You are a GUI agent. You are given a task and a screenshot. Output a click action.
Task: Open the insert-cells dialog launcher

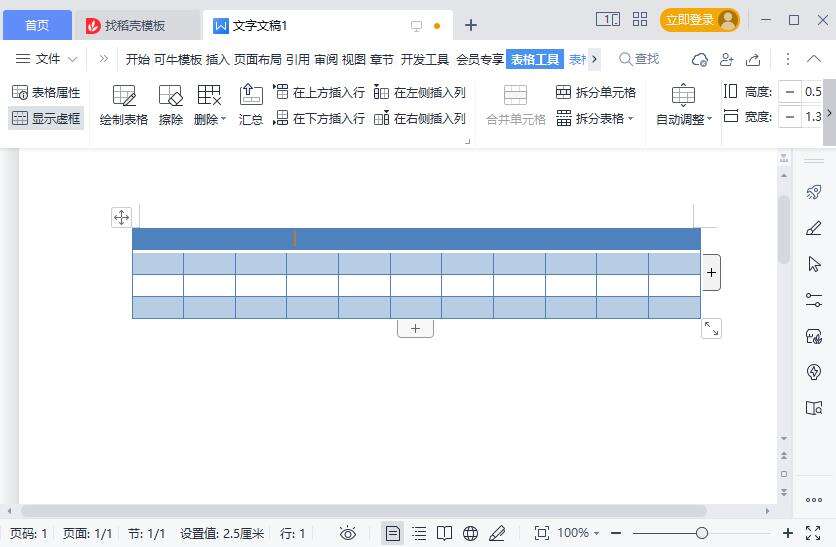coord(468,141)
